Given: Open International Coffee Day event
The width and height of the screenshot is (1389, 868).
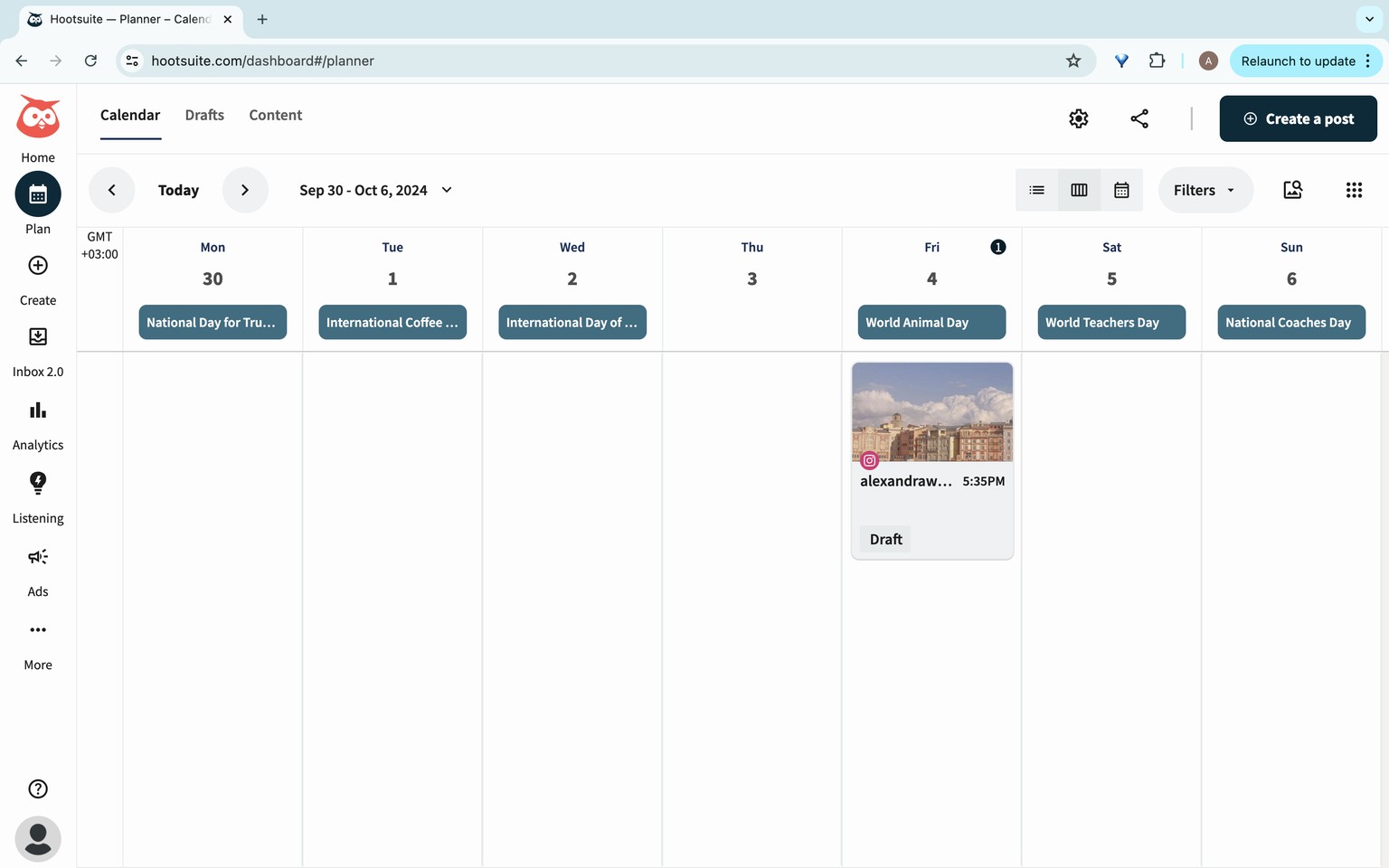Looking at the screenshot, I should [x=392, y=322].
